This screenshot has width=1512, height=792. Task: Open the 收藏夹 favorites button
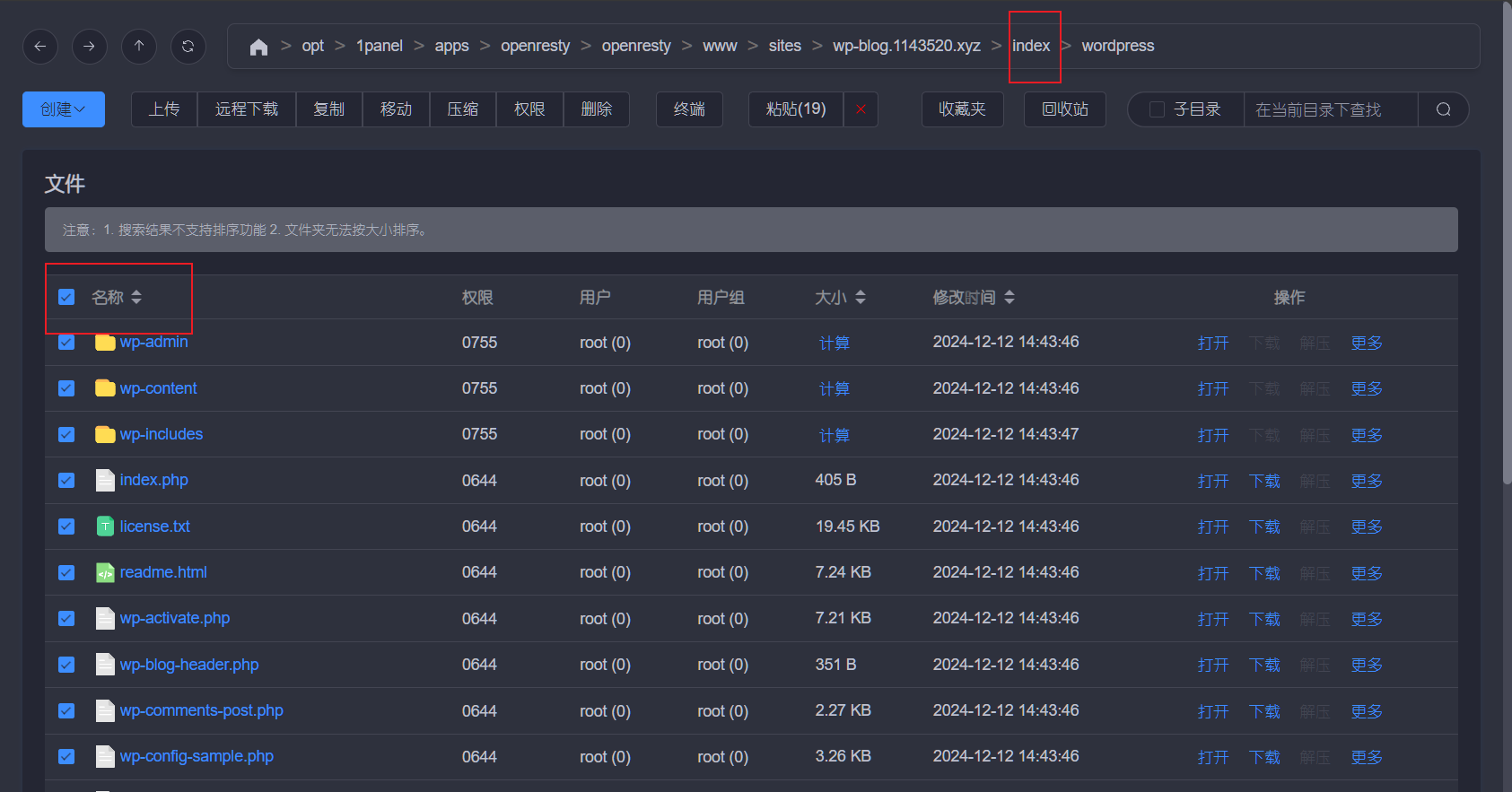tap(963, 109)
